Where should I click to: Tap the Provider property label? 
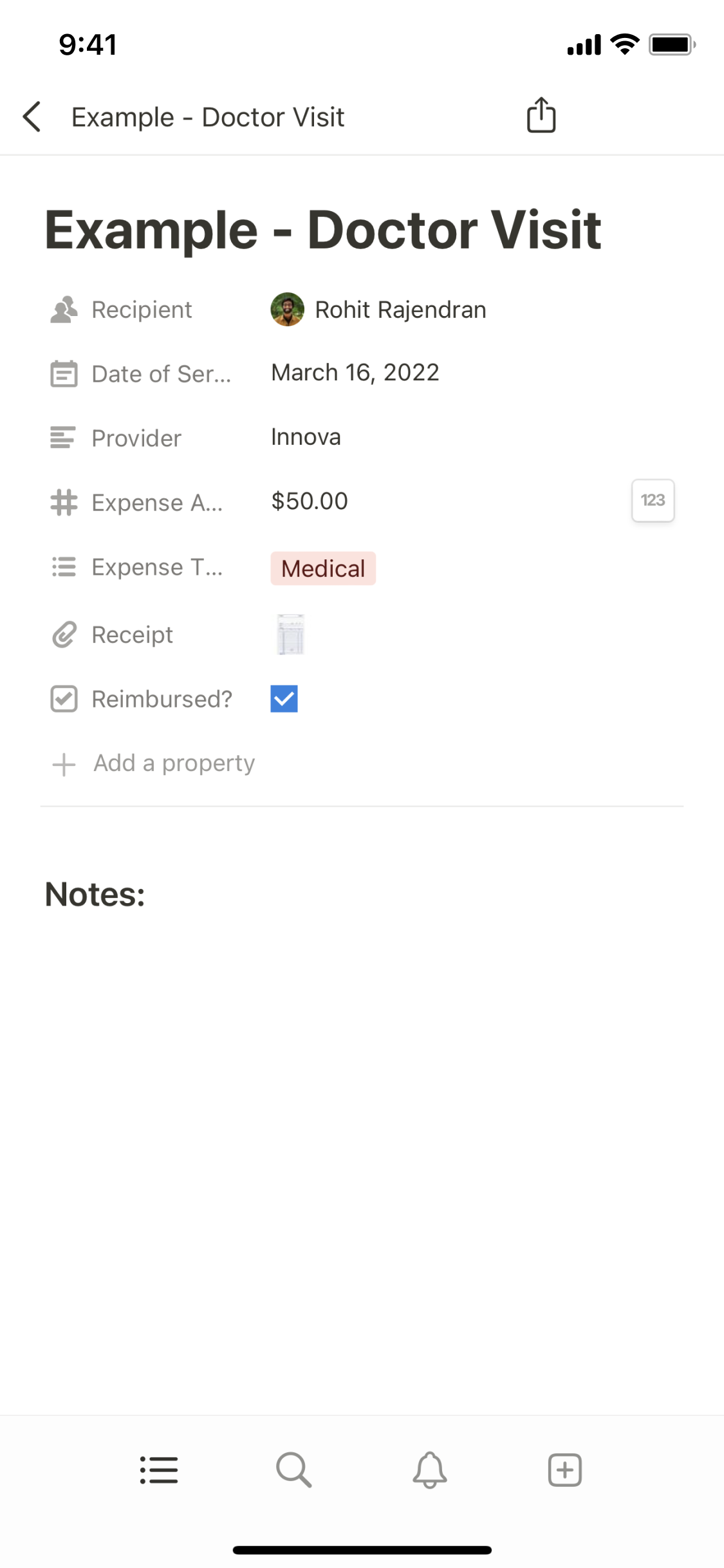136,438
